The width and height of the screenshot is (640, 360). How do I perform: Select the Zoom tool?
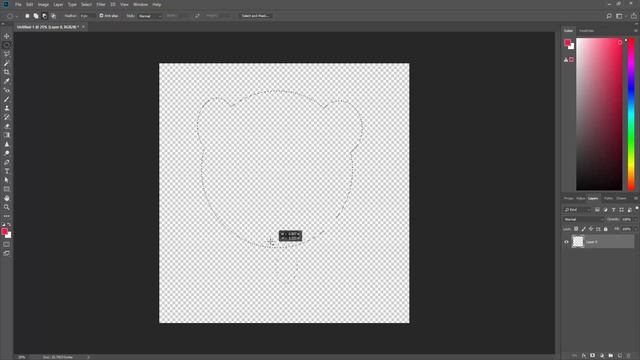7,207
